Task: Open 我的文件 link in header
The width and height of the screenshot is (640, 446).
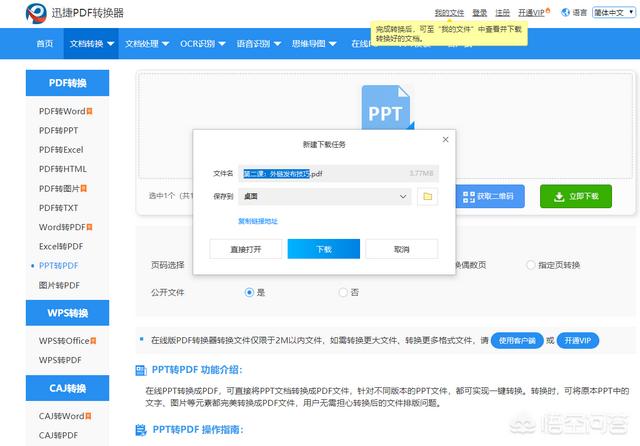Action: tap(449, 13)
